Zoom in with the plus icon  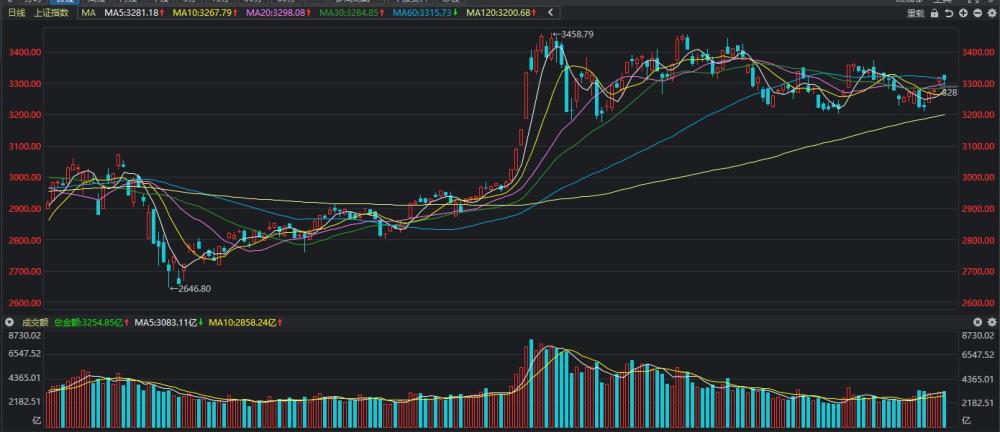coord(963,14)
